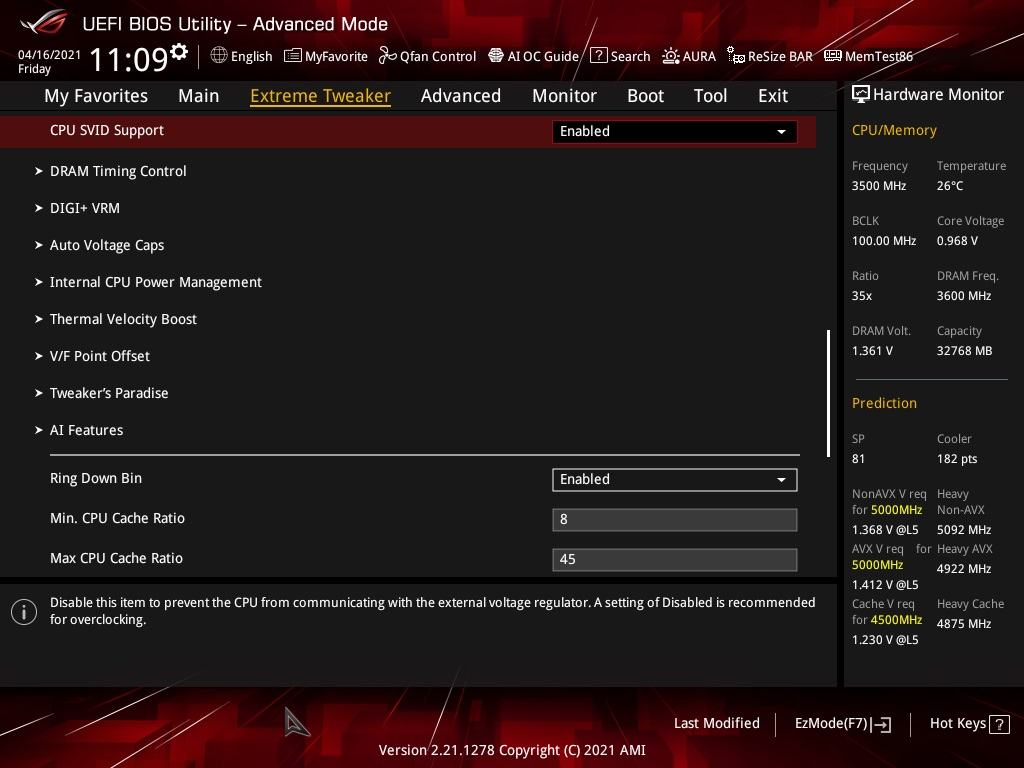Image resolution: width=1024 pixels, height=768 pixels.
Task: Click the 5092 MHz Heavy Non-AVX value
Action: pos(964,530)
